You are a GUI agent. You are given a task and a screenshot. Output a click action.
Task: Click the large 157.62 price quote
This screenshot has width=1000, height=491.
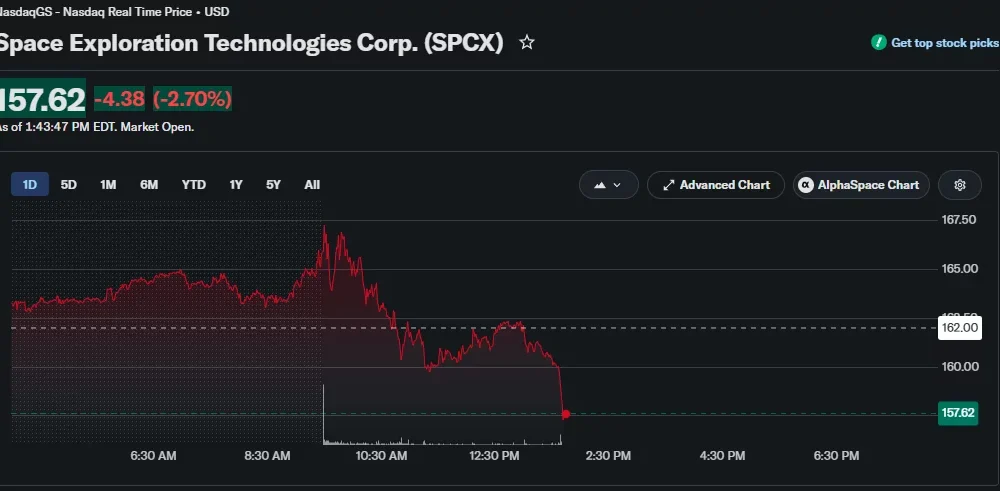[x=42, y=100]
